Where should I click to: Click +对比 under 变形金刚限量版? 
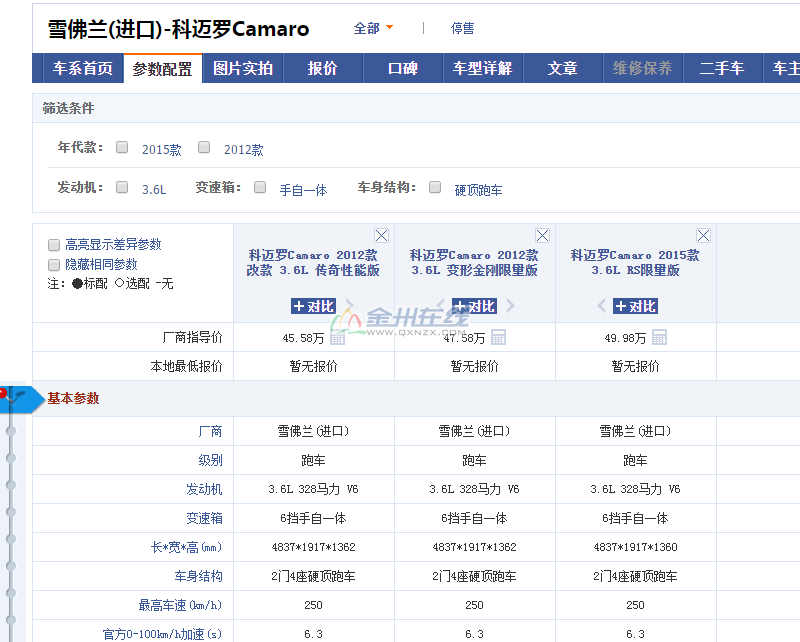[474, 306]
